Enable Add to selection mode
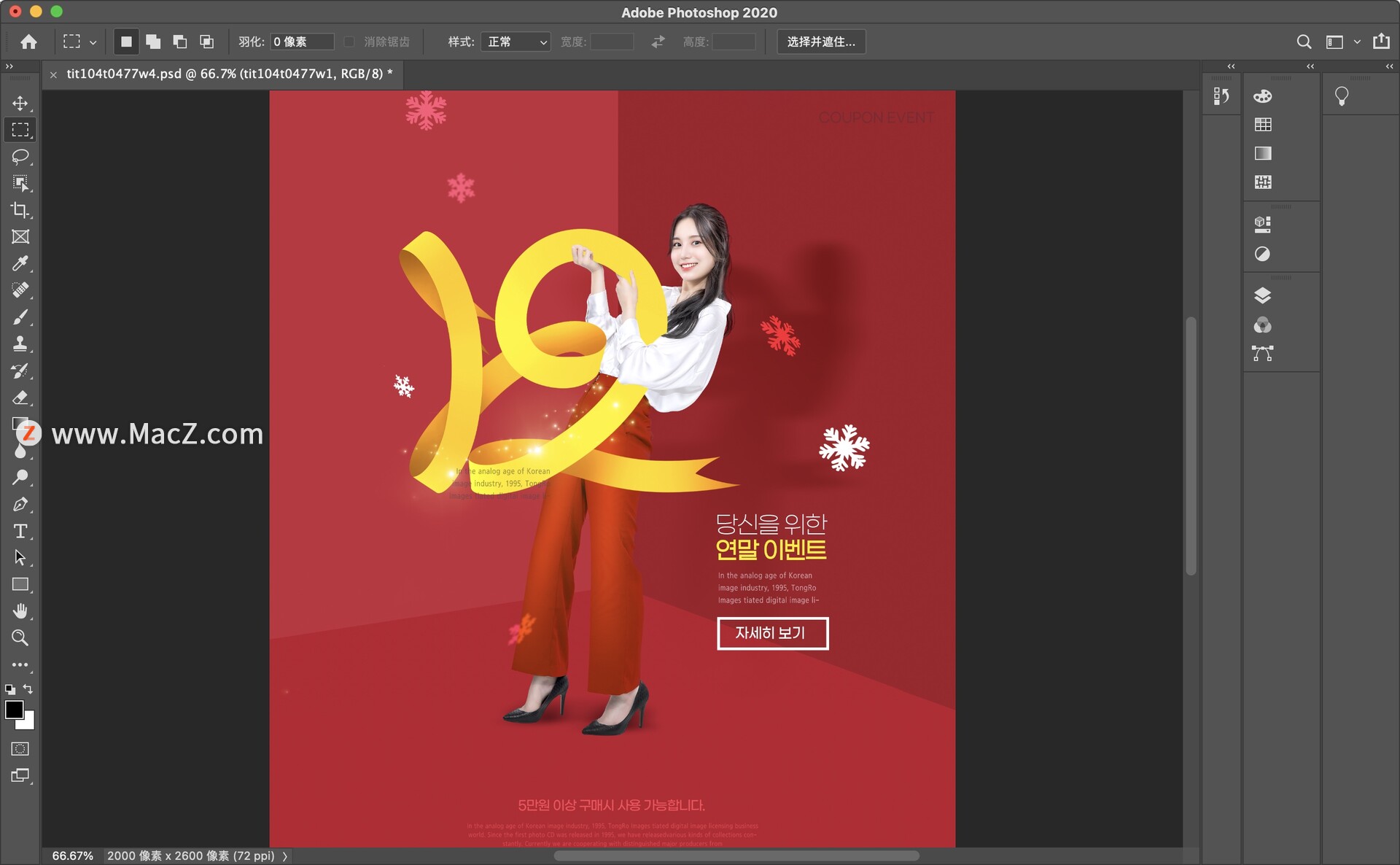The width and height of the screenshot is (1400, 865). (153, 42)
